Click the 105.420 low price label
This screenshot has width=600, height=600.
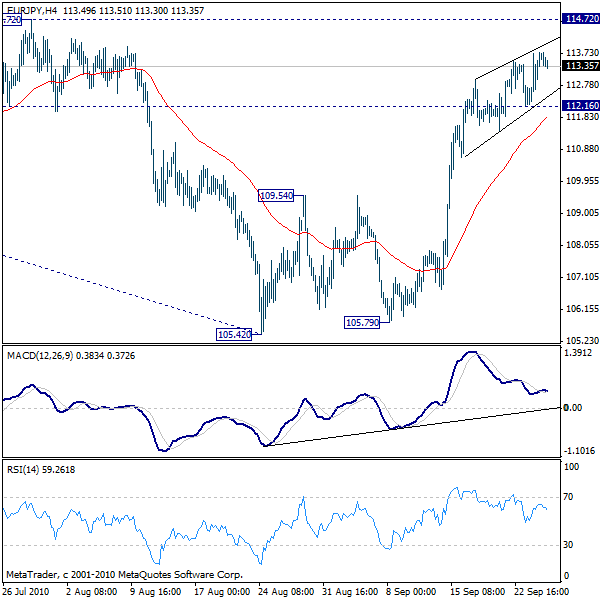coord(235,335)
